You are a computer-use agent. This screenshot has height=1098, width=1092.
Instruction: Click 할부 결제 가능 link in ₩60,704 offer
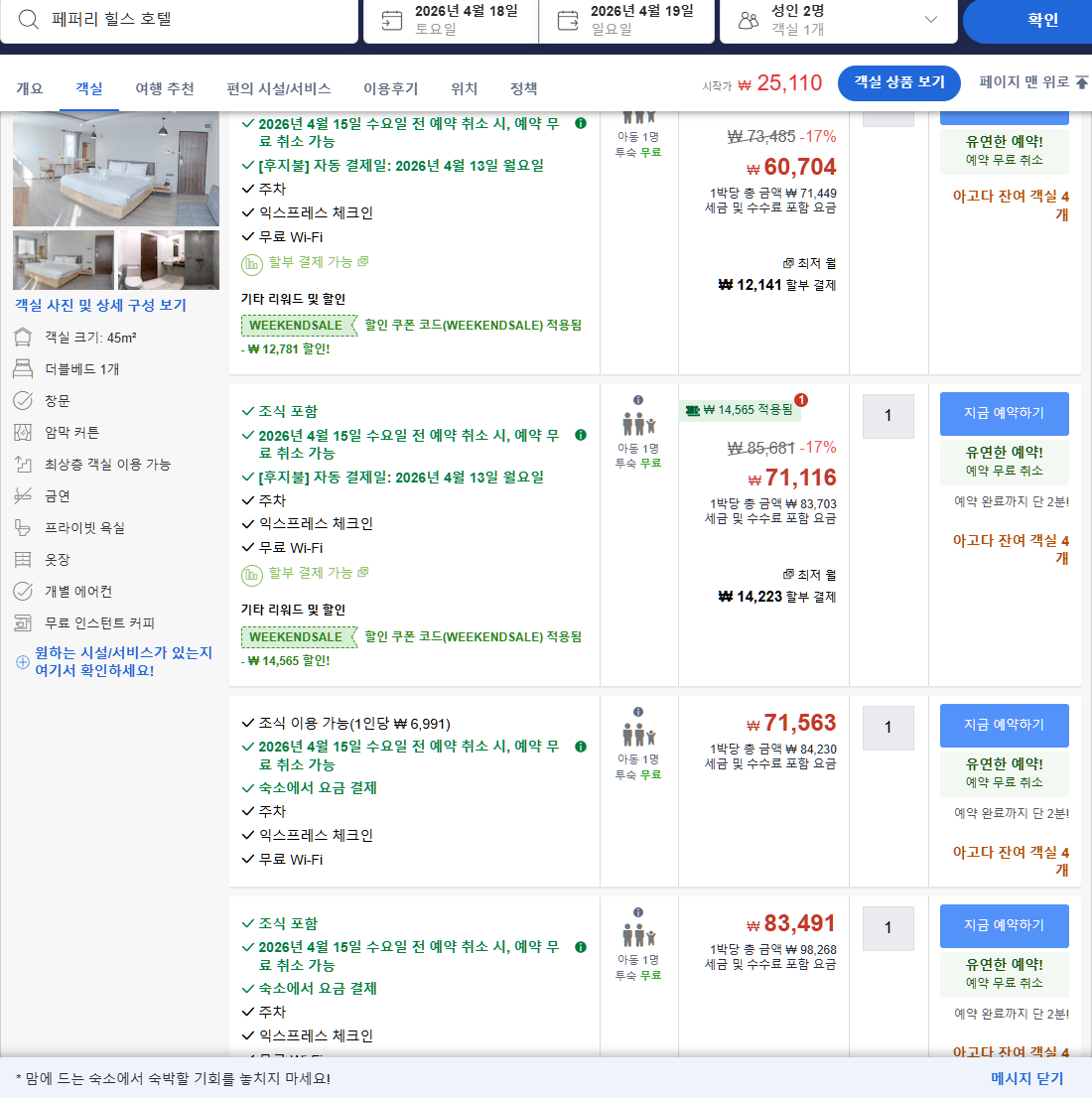318,262
